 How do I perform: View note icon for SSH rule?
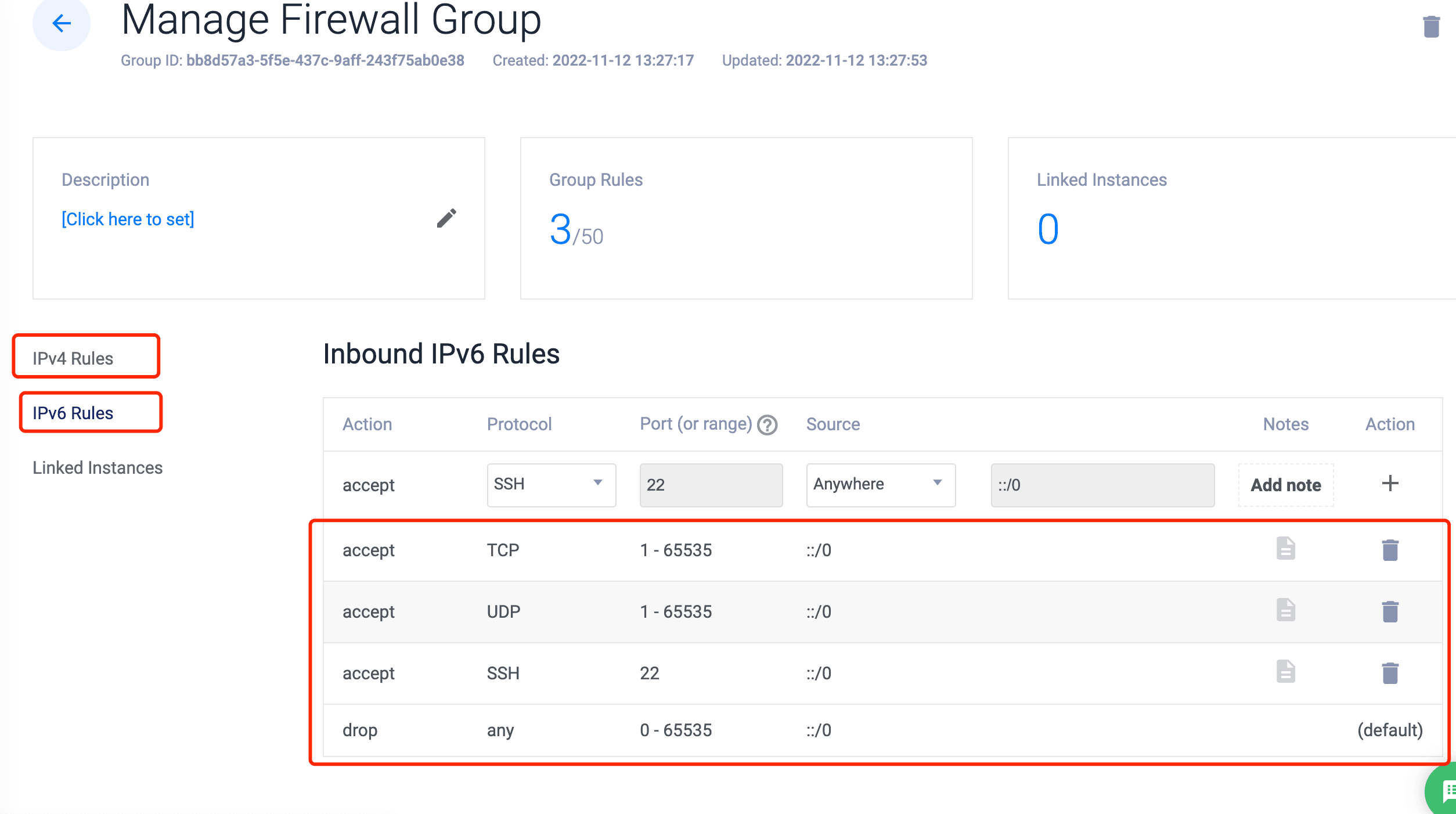[1286, 672]
